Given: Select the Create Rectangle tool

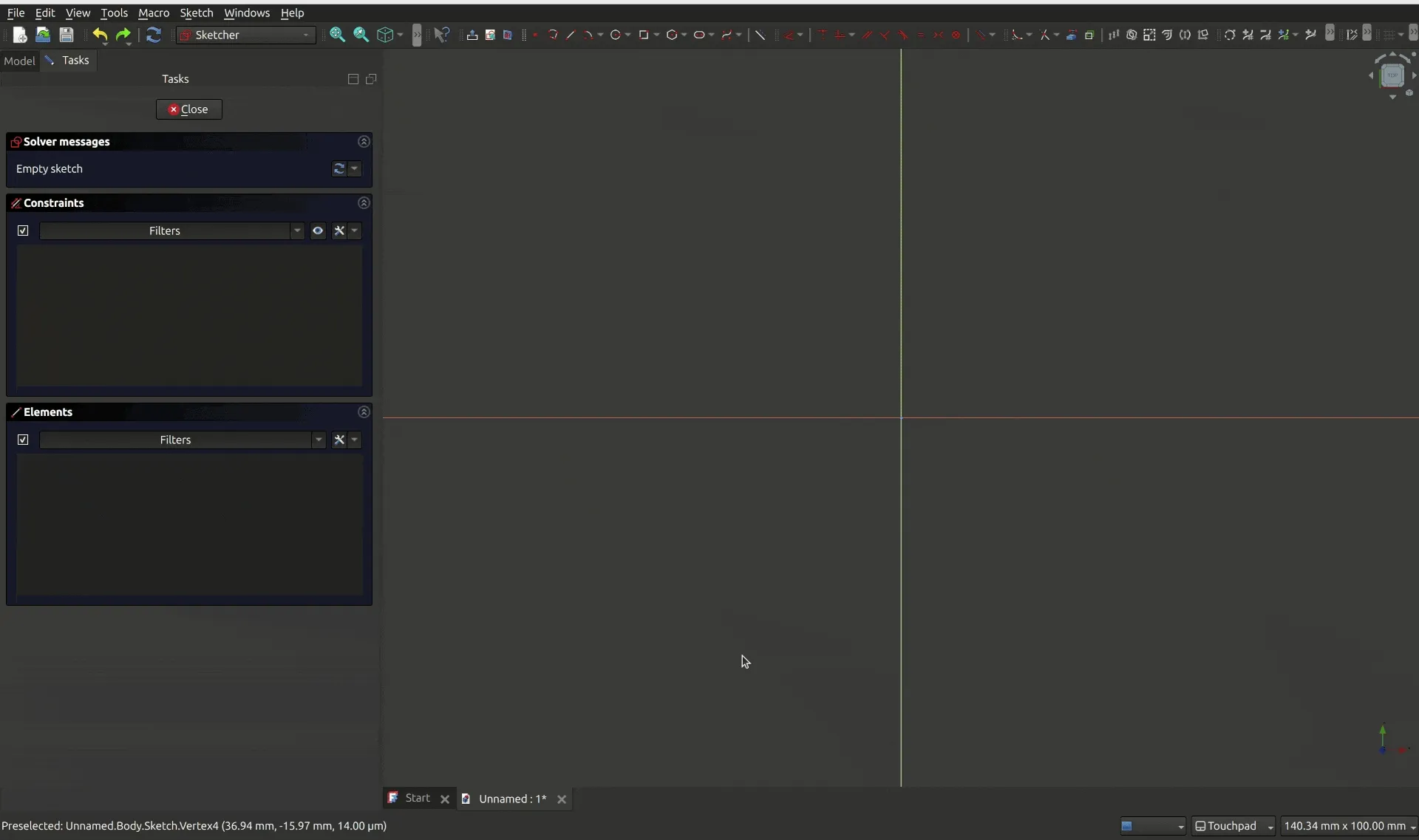Looking at the screenshot, I should pyautogui.click(x=643, y=35).
